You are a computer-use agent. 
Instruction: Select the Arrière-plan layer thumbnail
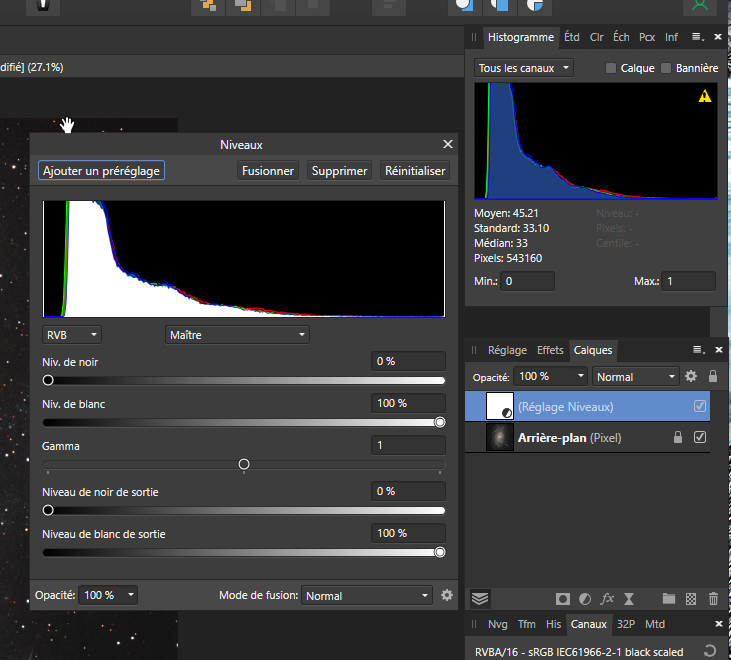point(500,437)
